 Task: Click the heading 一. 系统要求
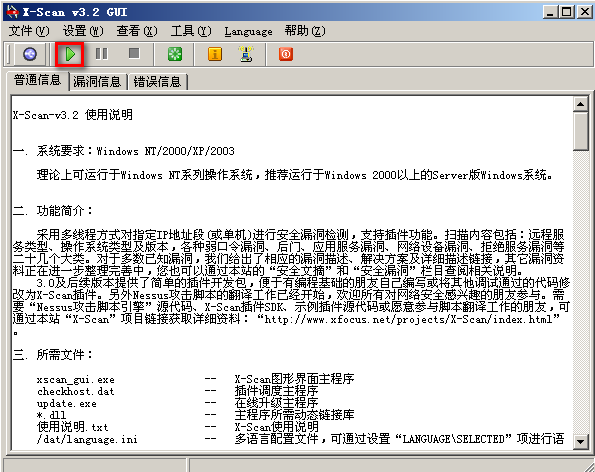52,151
